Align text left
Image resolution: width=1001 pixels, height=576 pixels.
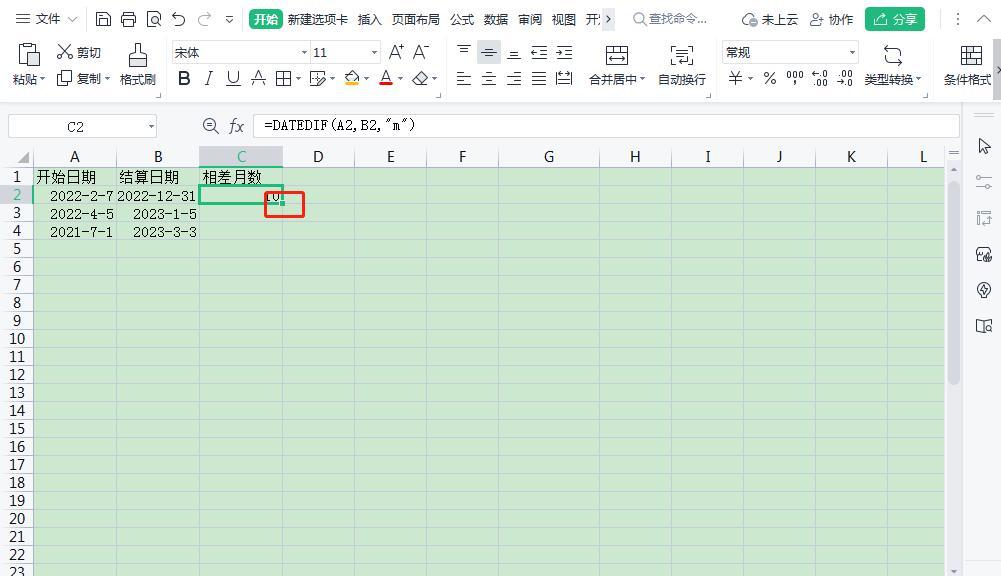tap(464, 79)
